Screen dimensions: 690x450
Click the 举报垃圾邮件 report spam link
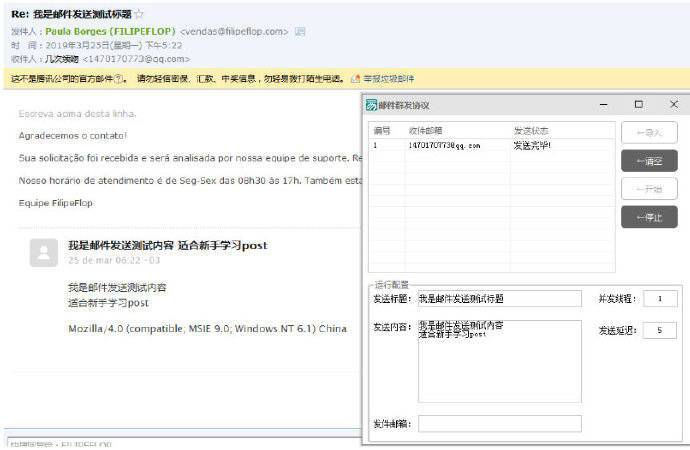pyautogui.click(x=389, y=79)
